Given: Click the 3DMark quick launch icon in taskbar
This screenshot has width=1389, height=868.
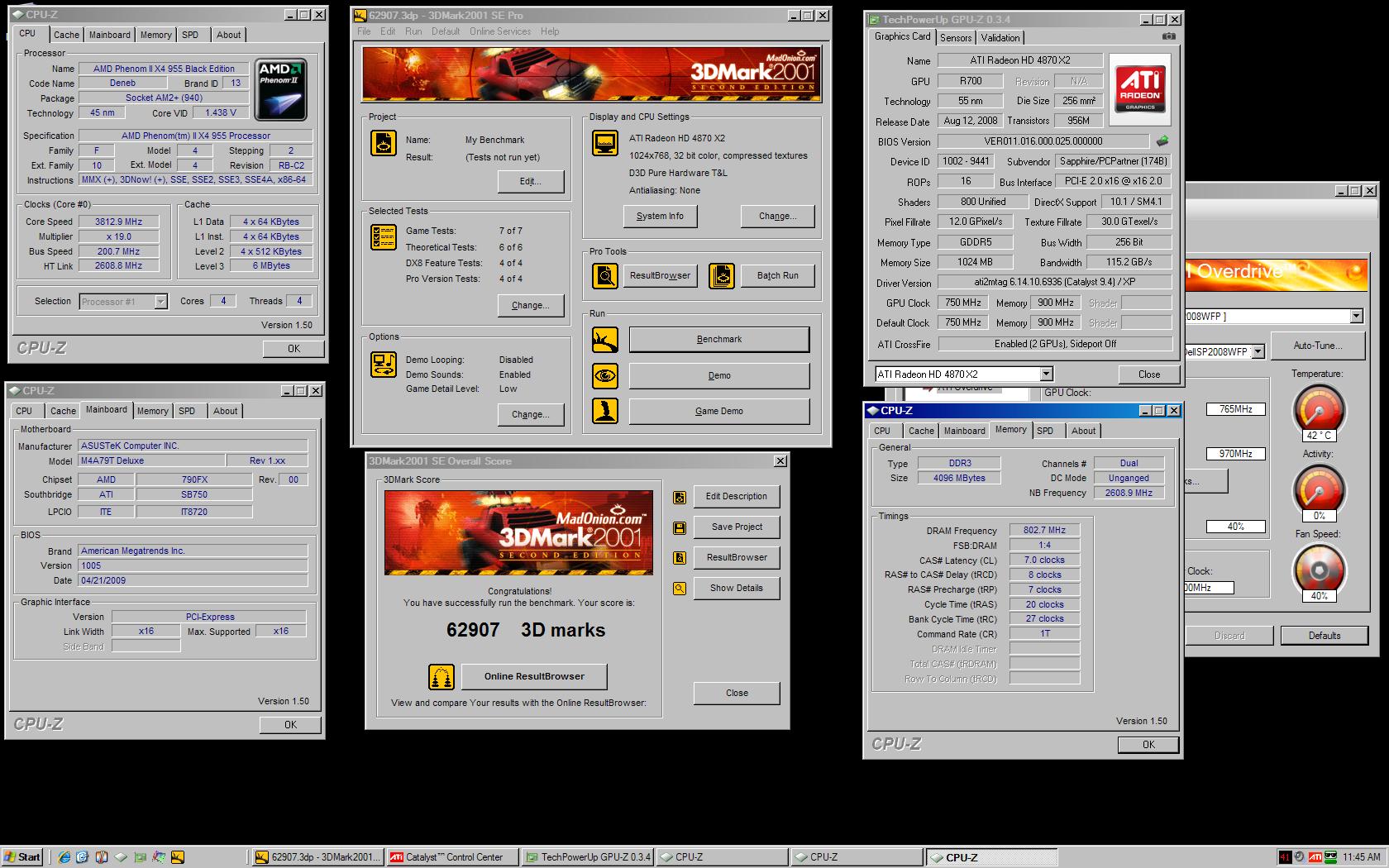Looking at the screenshot, I should click(177, 857).
